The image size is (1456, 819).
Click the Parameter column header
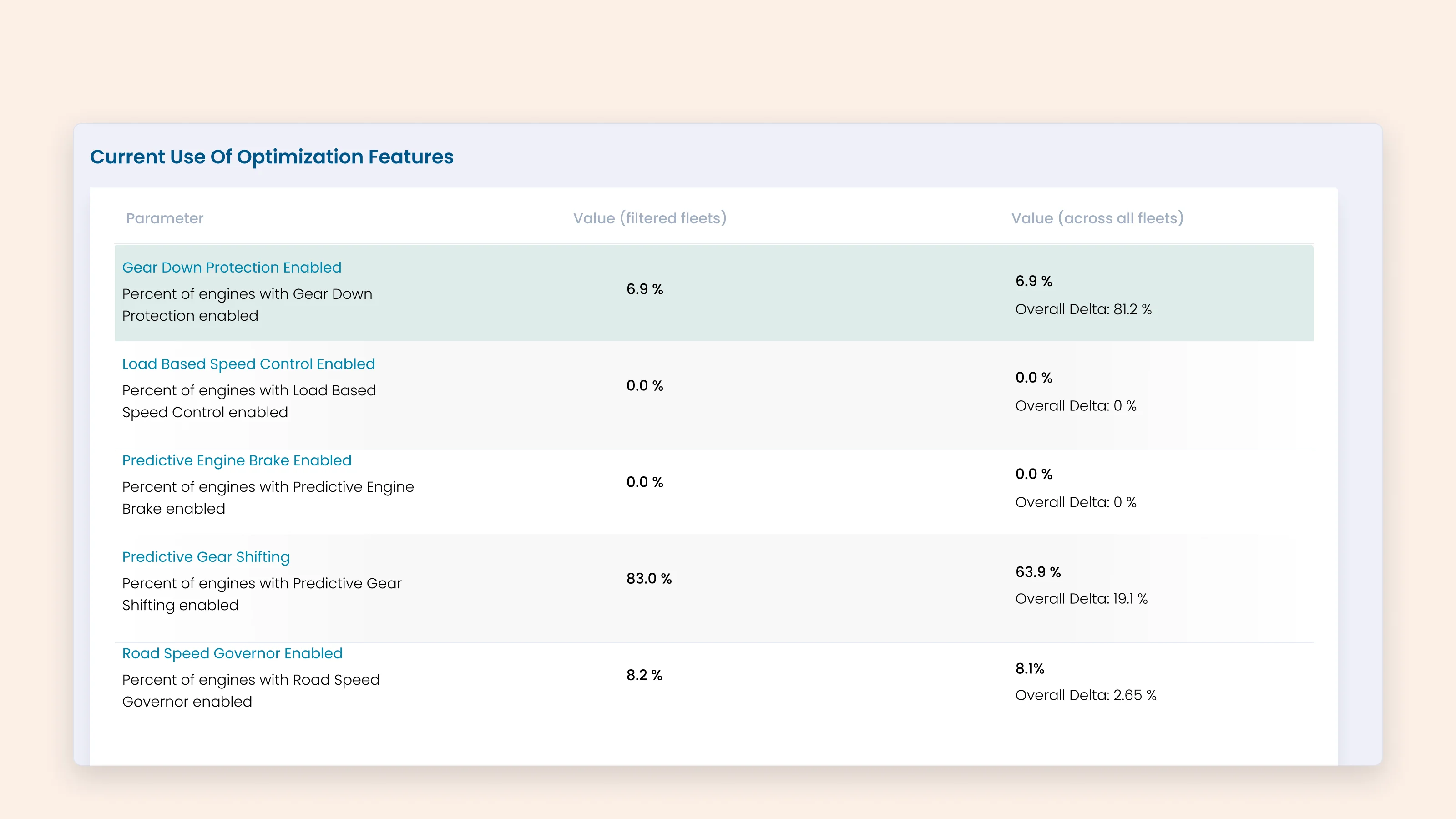[x=164, y=218]
